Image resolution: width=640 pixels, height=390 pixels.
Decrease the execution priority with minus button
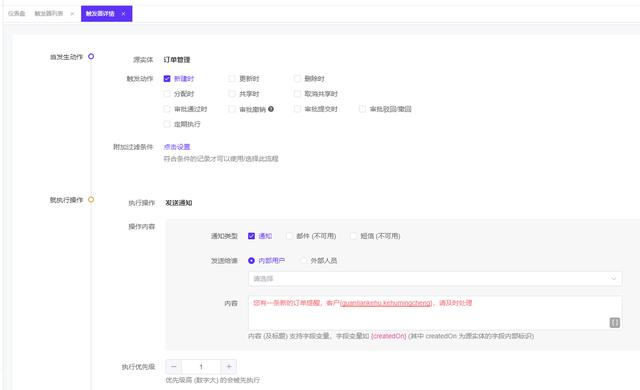click(x=173, y=367)
